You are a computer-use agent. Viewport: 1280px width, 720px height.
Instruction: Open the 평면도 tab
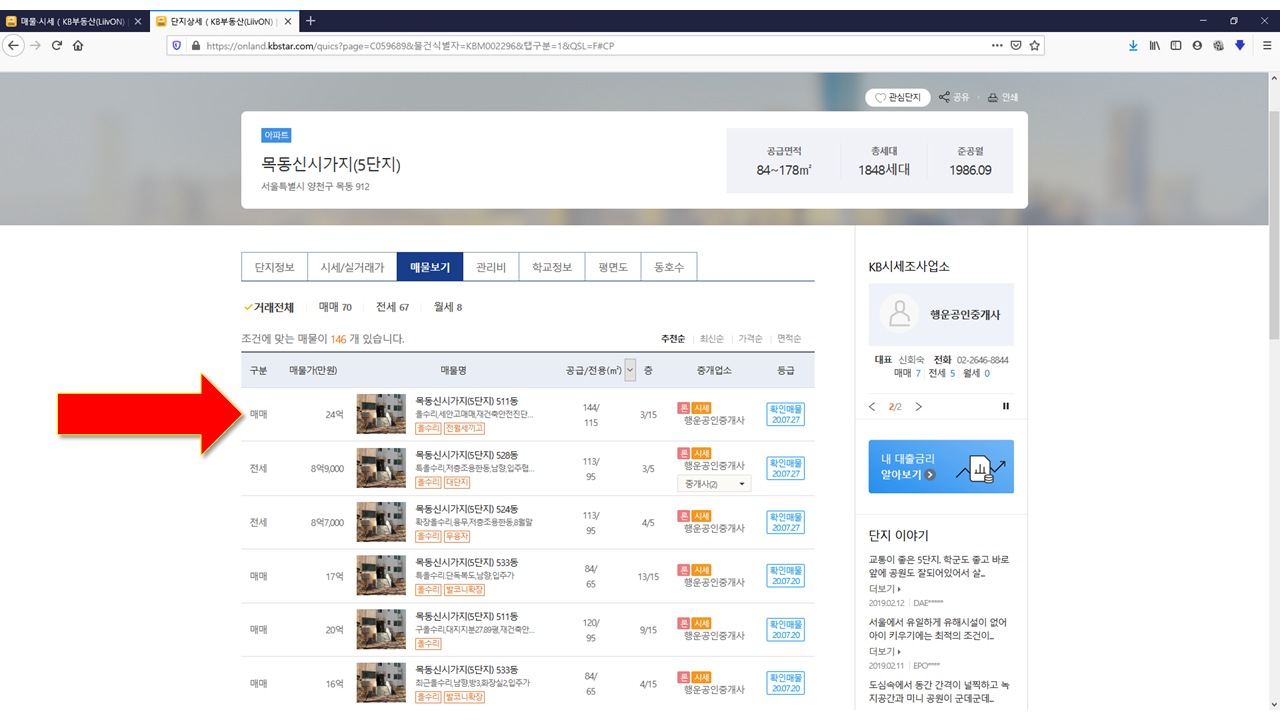[x=613, y=267]
